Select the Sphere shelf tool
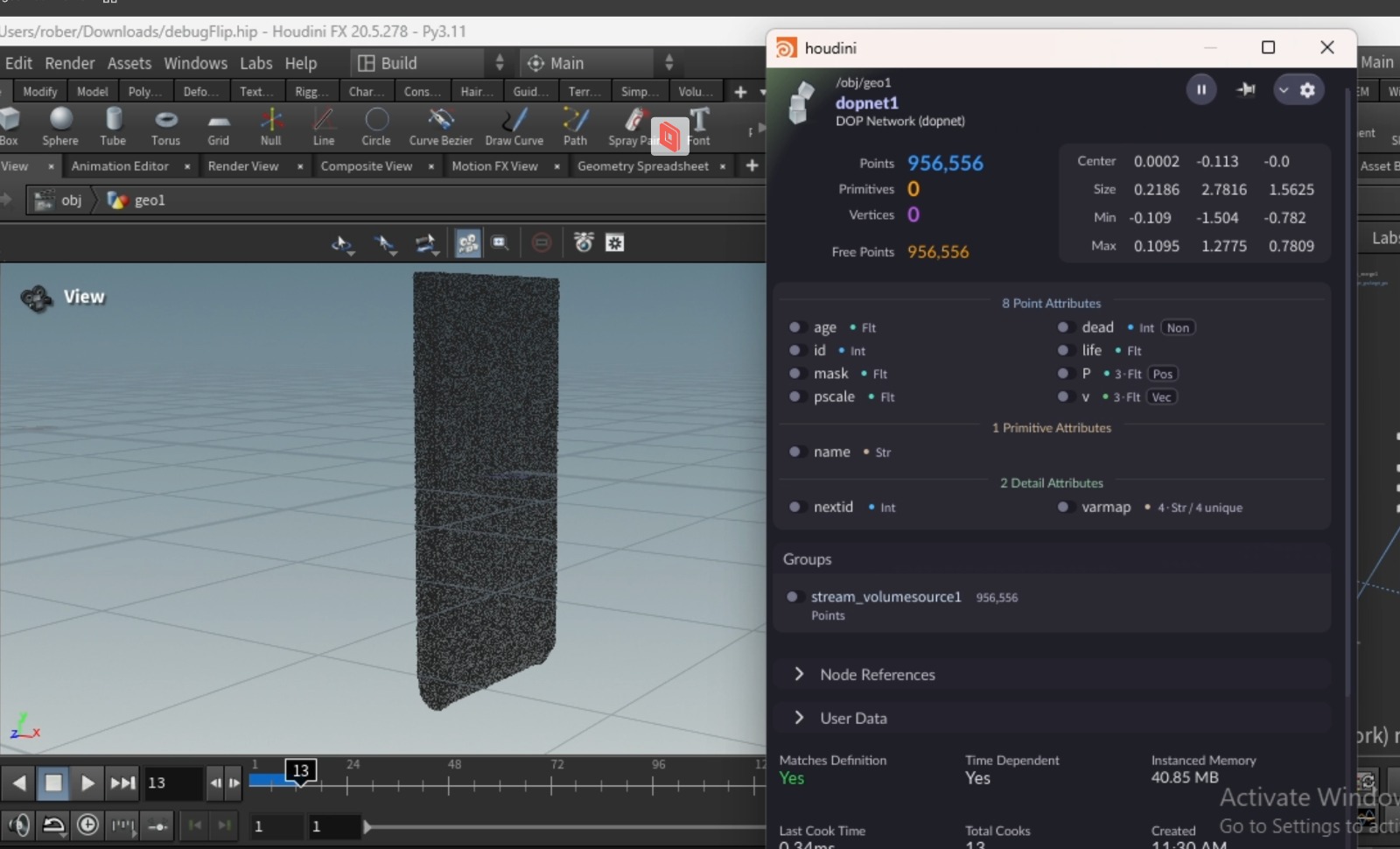1400x849 pixels. [x=60, y=125]
